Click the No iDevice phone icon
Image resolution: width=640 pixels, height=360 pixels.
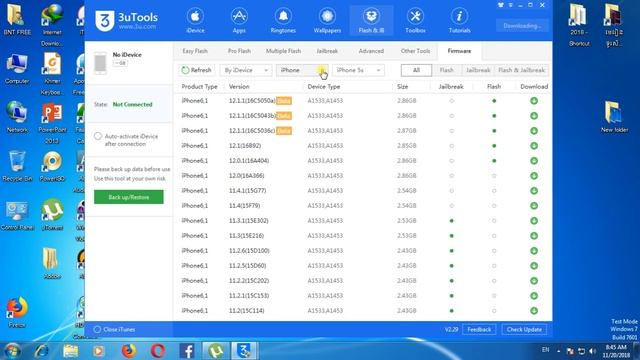click(100, 63)
